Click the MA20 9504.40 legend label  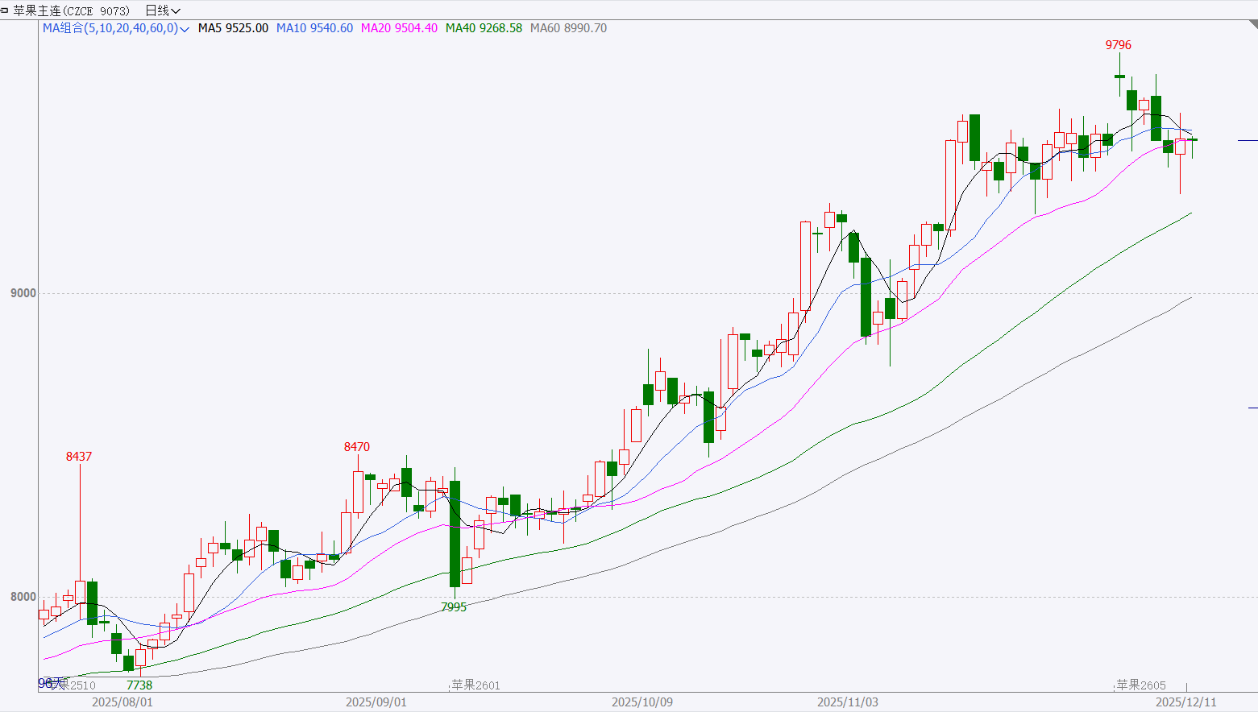[399, 28]
